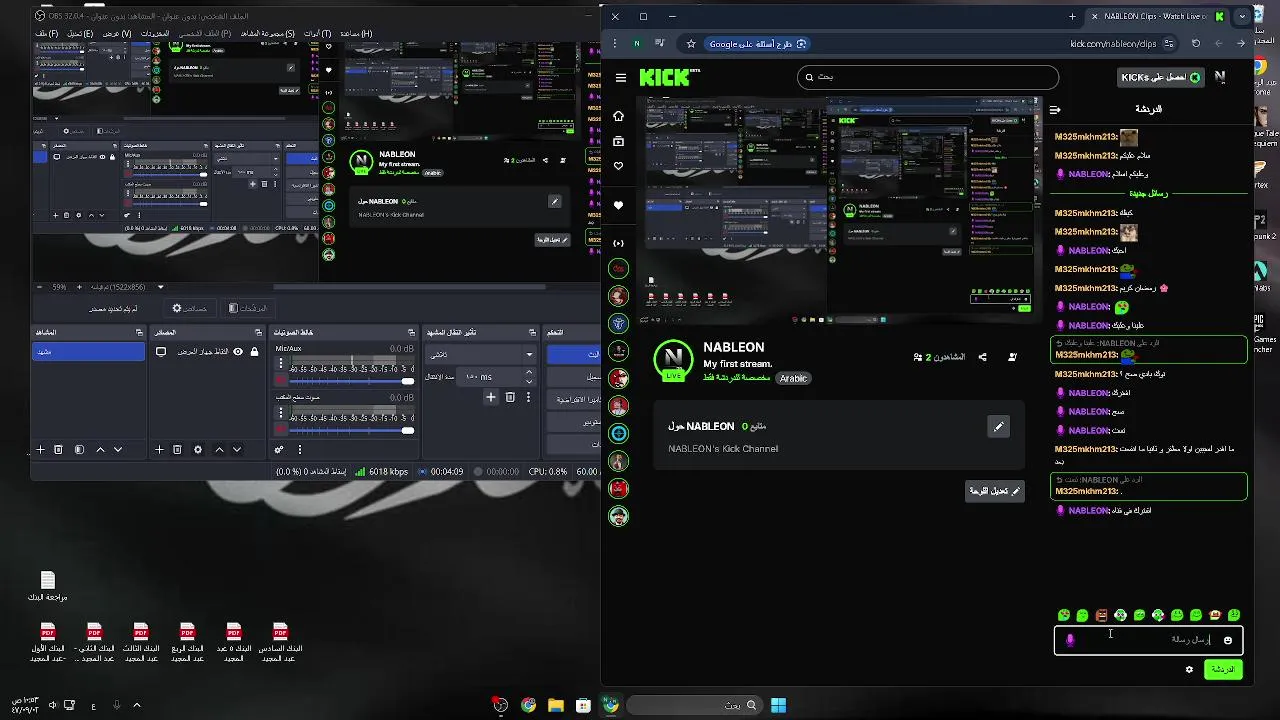Edit the NABLEON about panel with pencil
Image resolution: width=1280 pixels, height=720 pixels.
[x=998, y=427]
